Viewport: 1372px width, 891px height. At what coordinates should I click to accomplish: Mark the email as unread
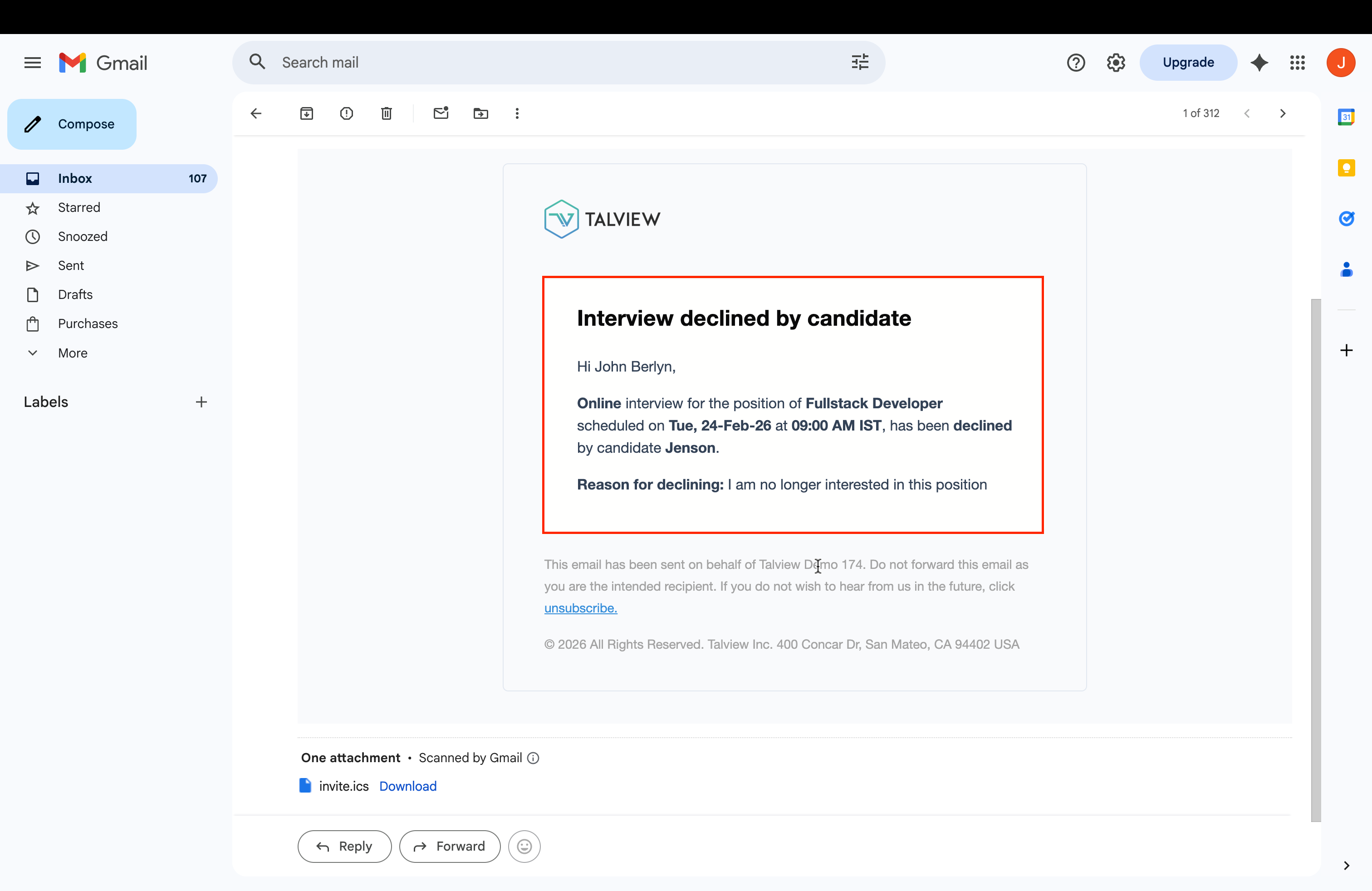(441, 113)
